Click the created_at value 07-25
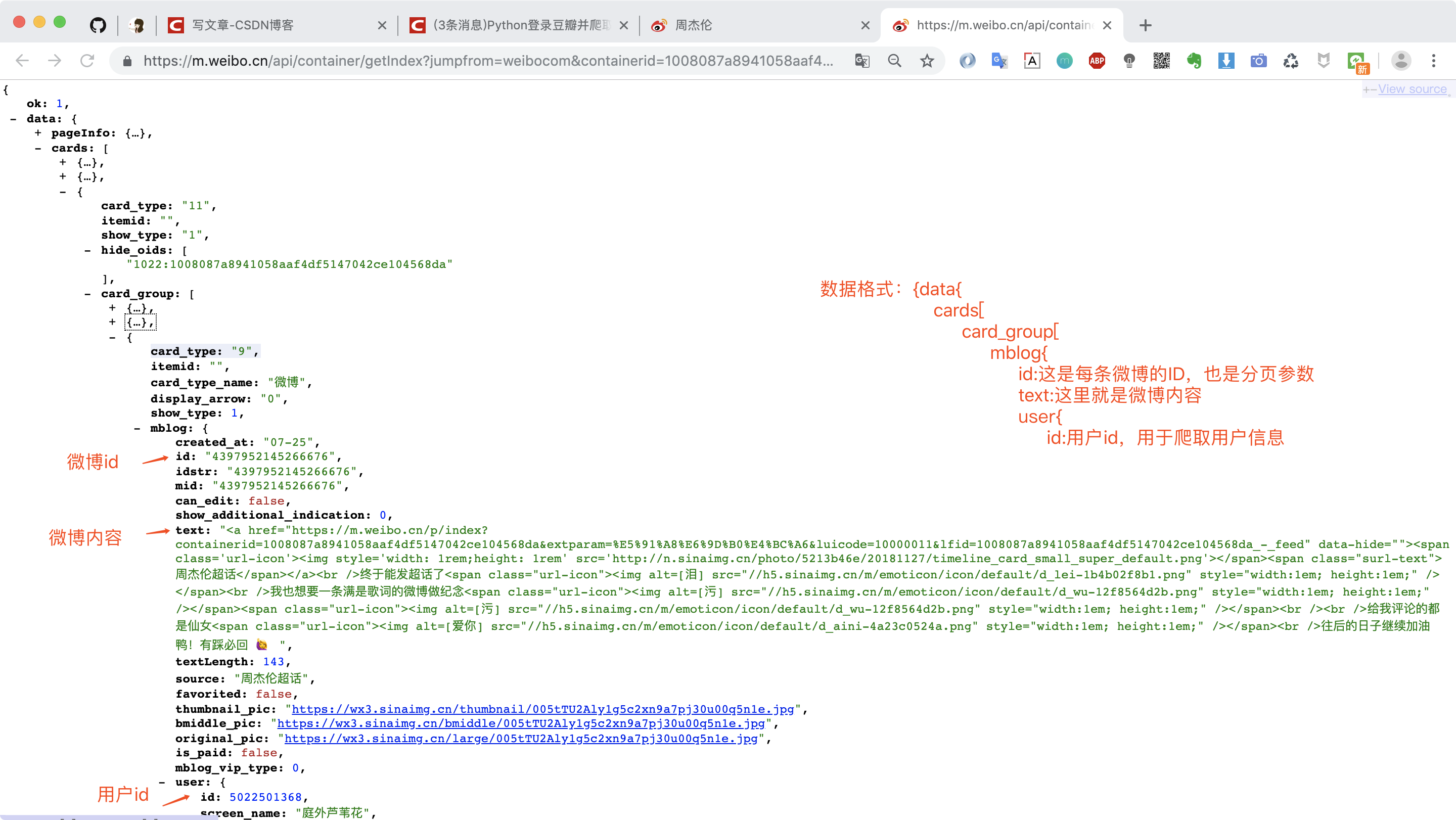The image size is (1456, 820). [x=288, y=442]
